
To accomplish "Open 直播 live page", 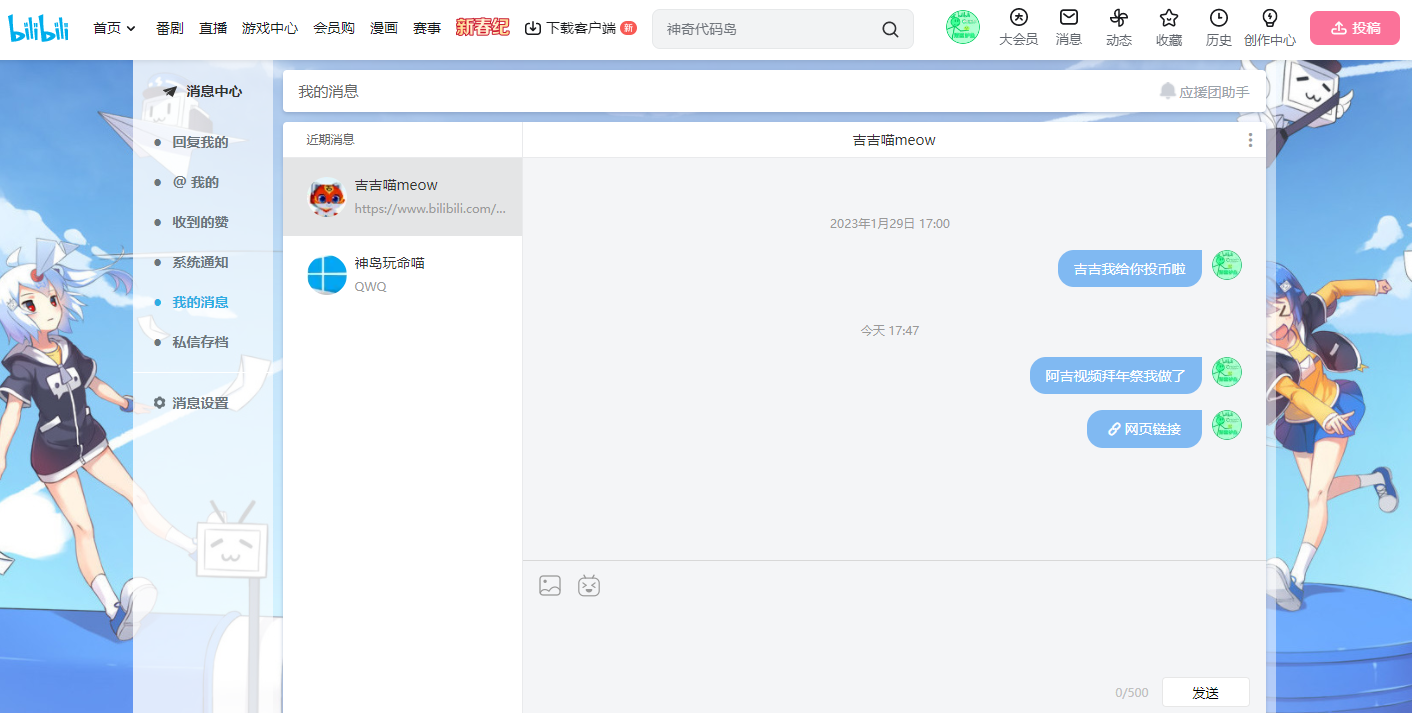I will (x=213, y=28).
